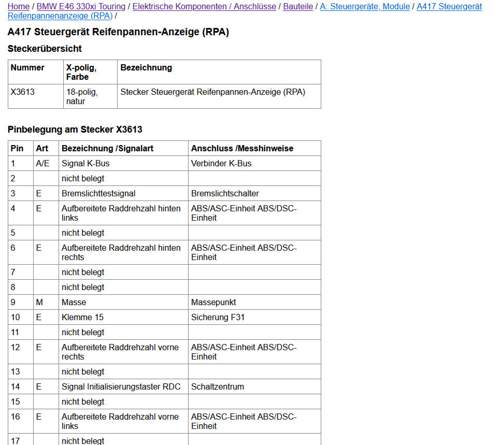Screen dimensions: 500x445
Task: Click the Bezeichnung /Signalart column header
Action: click(x=123, y=148)
